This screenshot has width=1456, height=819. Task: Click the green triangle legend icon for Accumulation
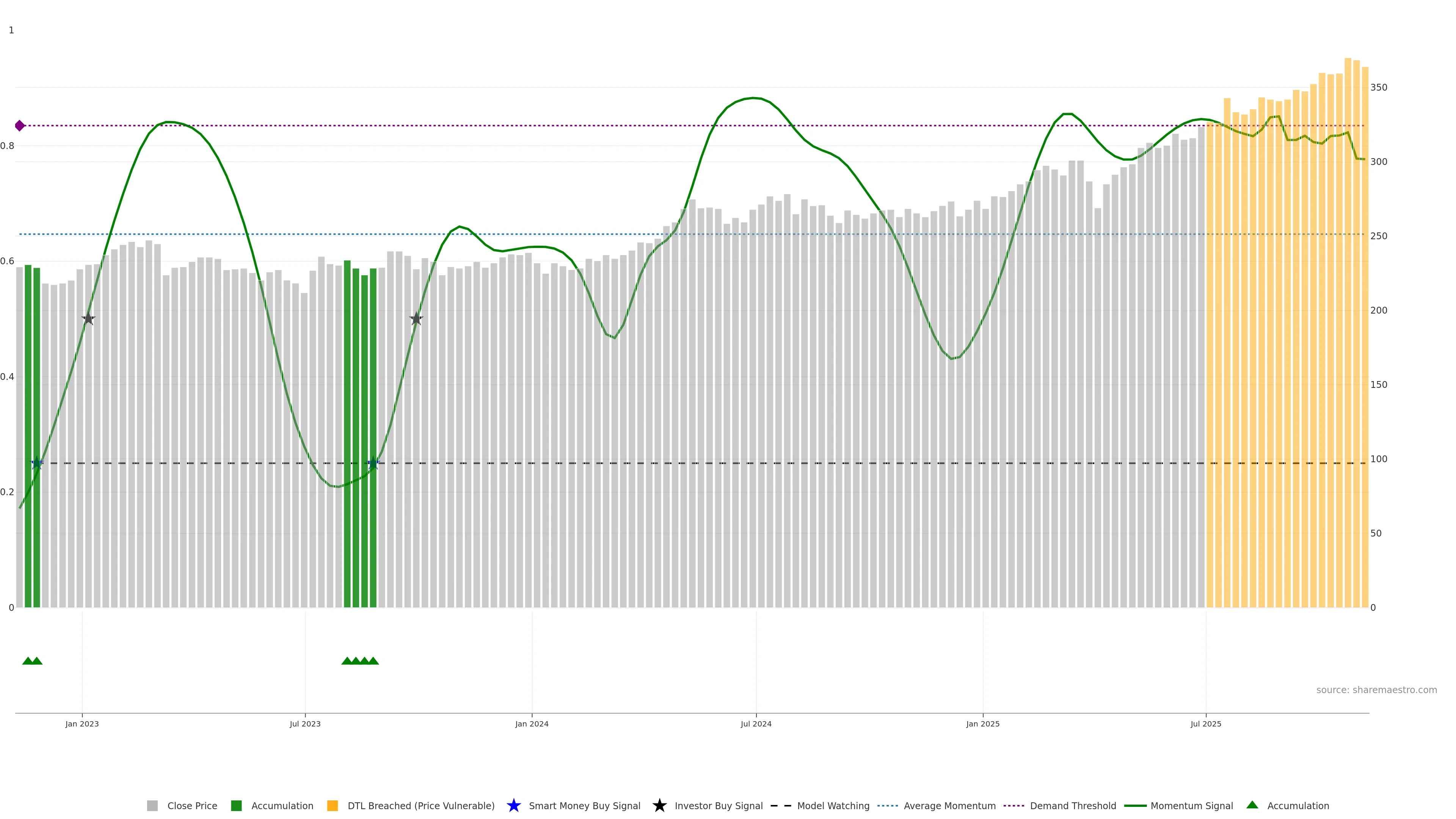click(1252, 805)
